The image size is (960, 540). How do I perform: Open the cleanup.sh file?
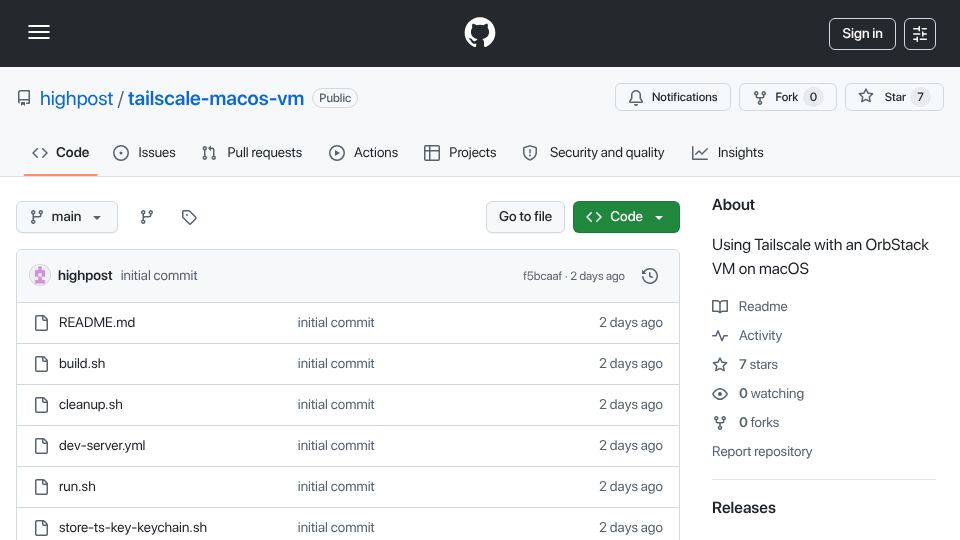(91, 405)
